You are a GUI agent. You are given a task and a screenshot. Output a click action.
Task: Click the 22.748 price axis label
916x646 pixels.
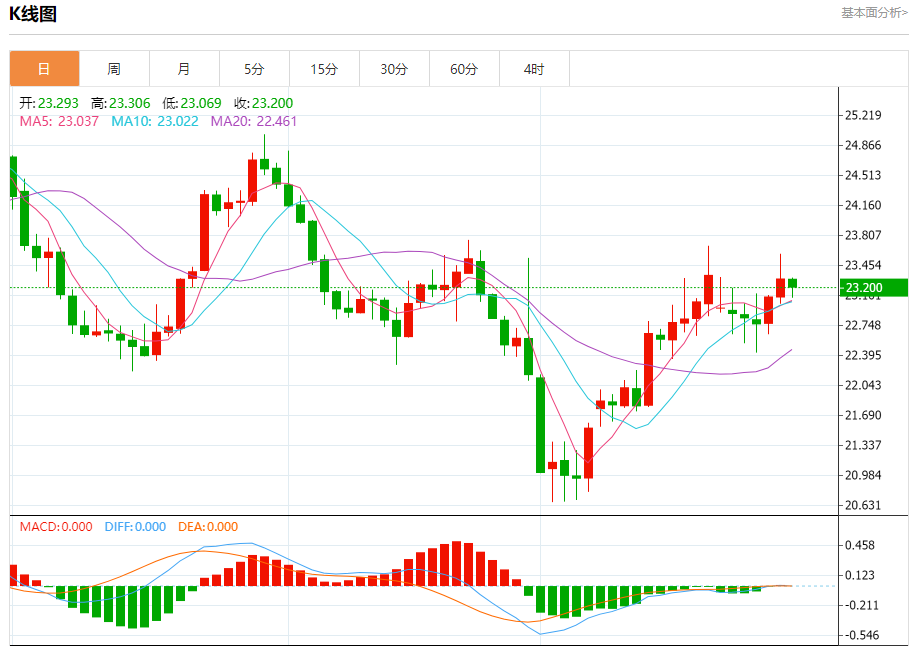[863, 325]
